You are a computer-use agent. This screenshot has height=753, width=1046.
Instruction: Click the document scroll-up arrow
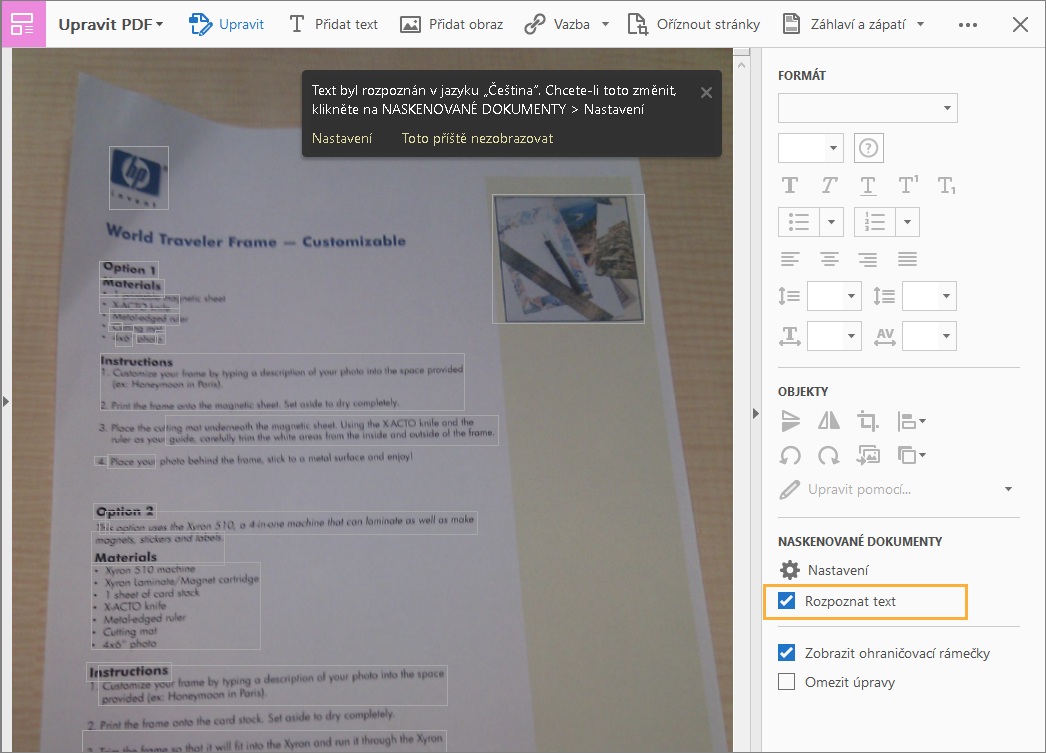click(x=742, y=65)
